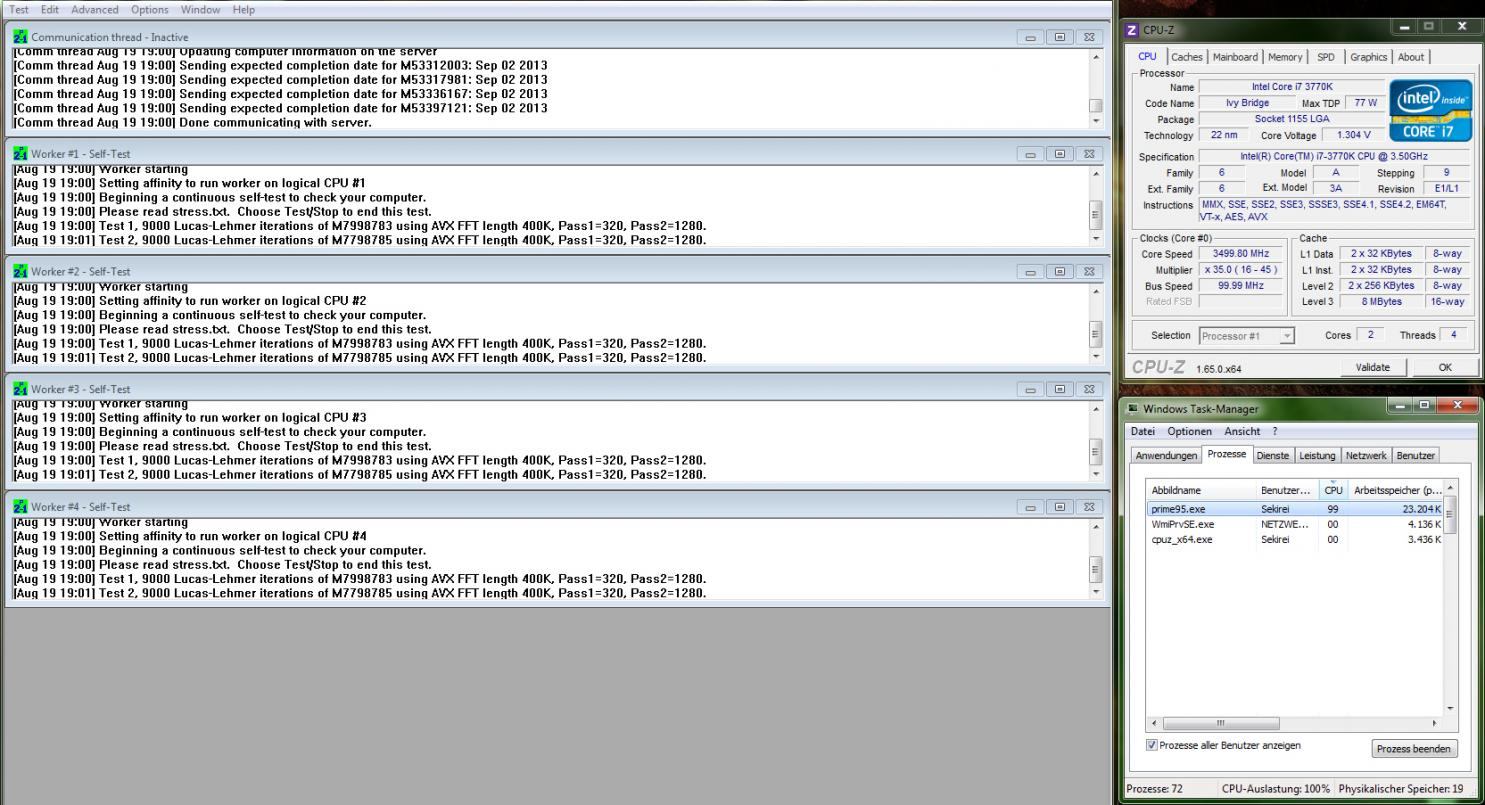Image resolution: width=1485 pixels, height=805 pixels.
Task: Open the Ansicht menu in Task-Manager
Action: point(1242,431)
